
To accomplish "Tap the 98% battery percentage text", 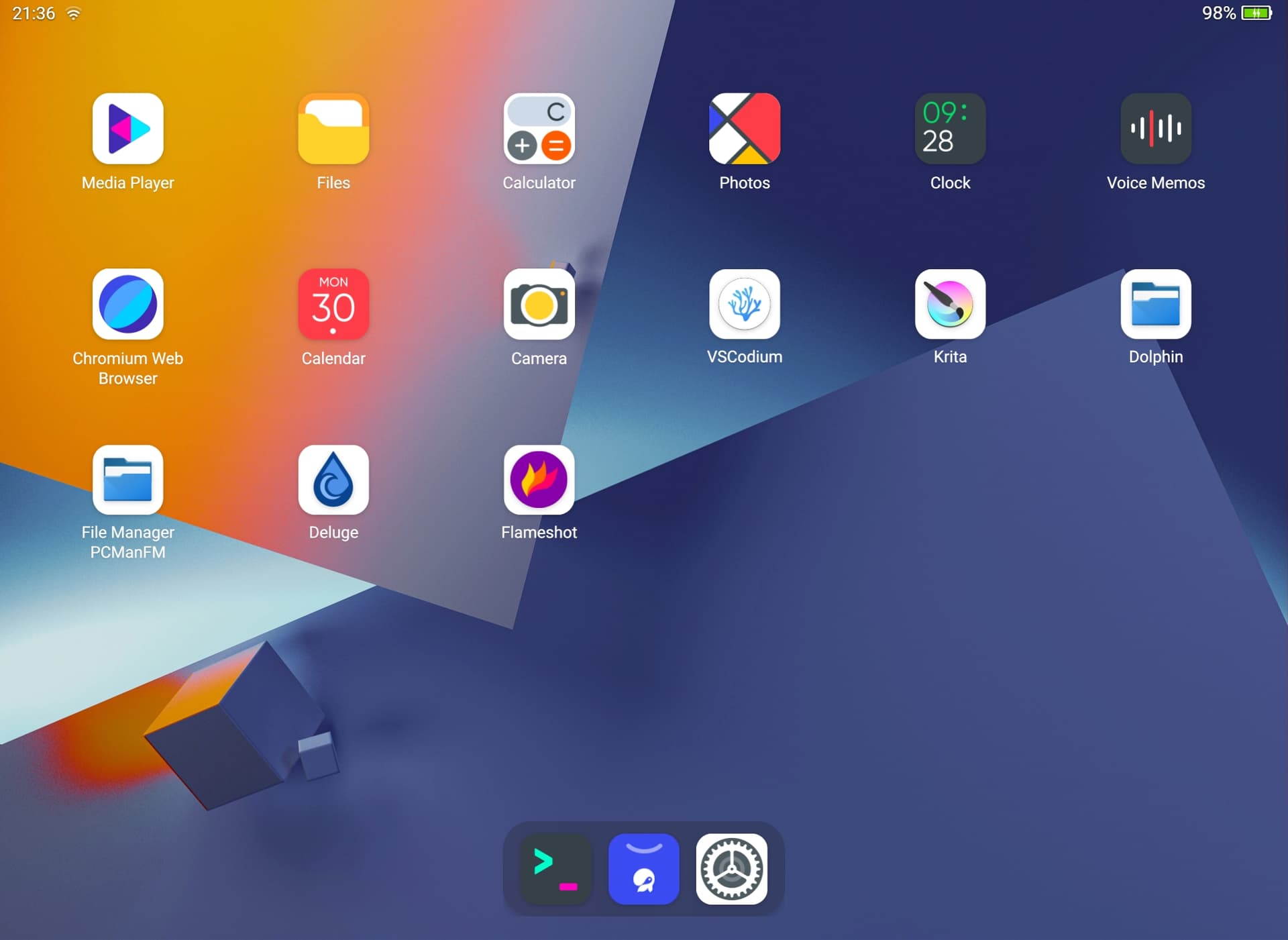I will (x=1218, y=13).
